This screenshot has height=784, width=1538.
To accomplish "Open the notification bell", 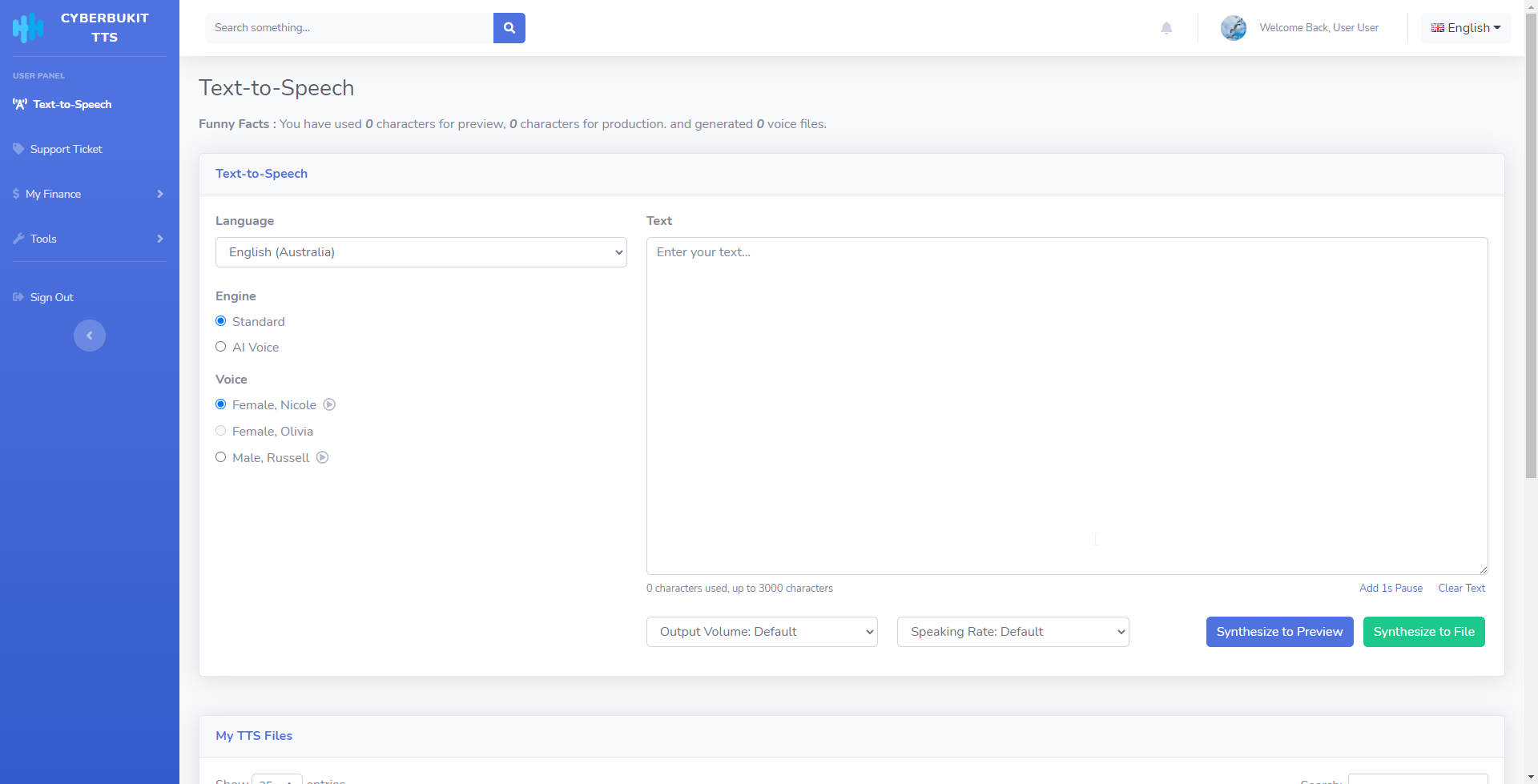I will click(1166, 27).
